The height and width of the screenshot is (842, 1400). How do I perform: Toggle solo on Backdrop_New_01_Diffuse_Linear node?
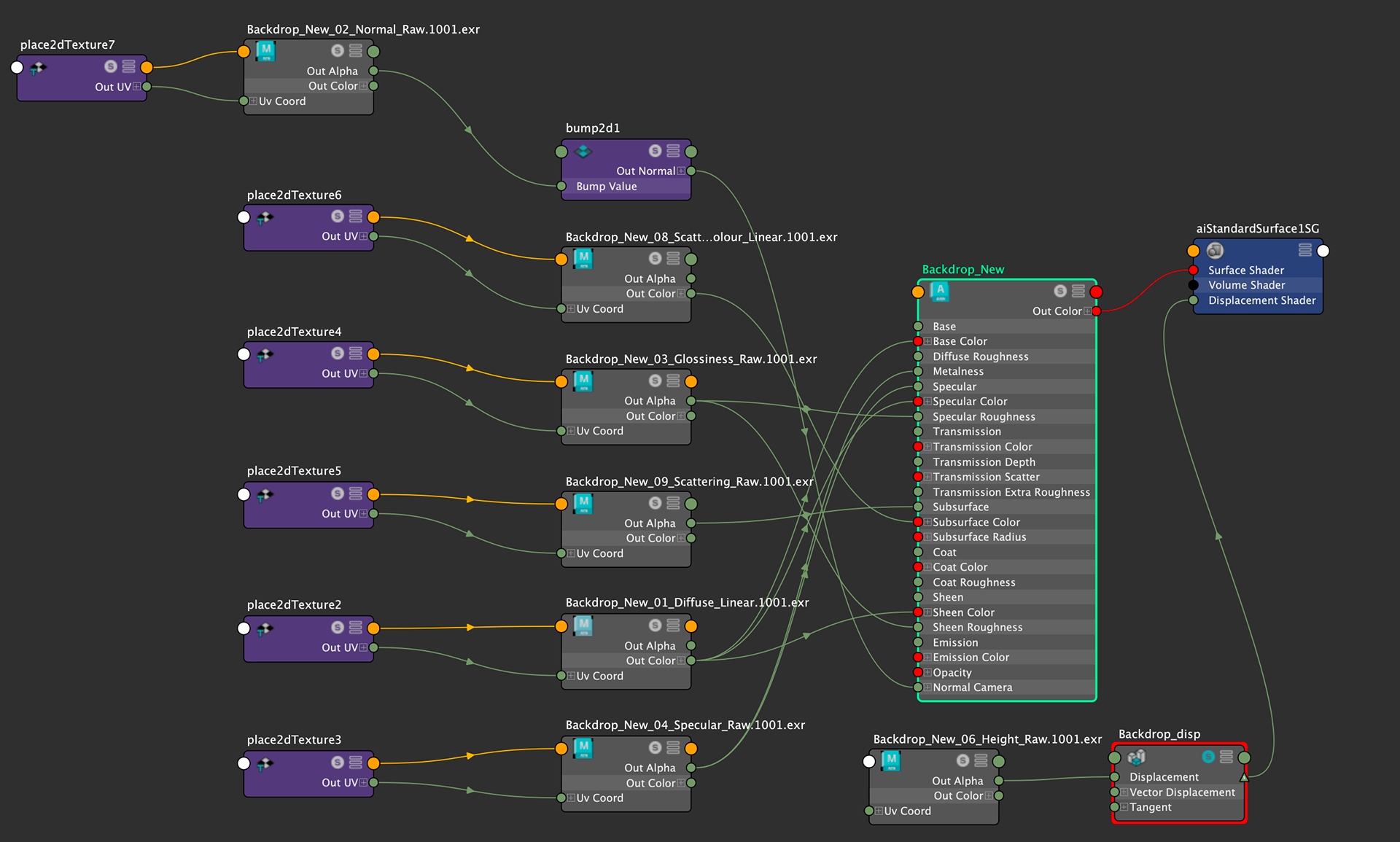tap(656, 625)
